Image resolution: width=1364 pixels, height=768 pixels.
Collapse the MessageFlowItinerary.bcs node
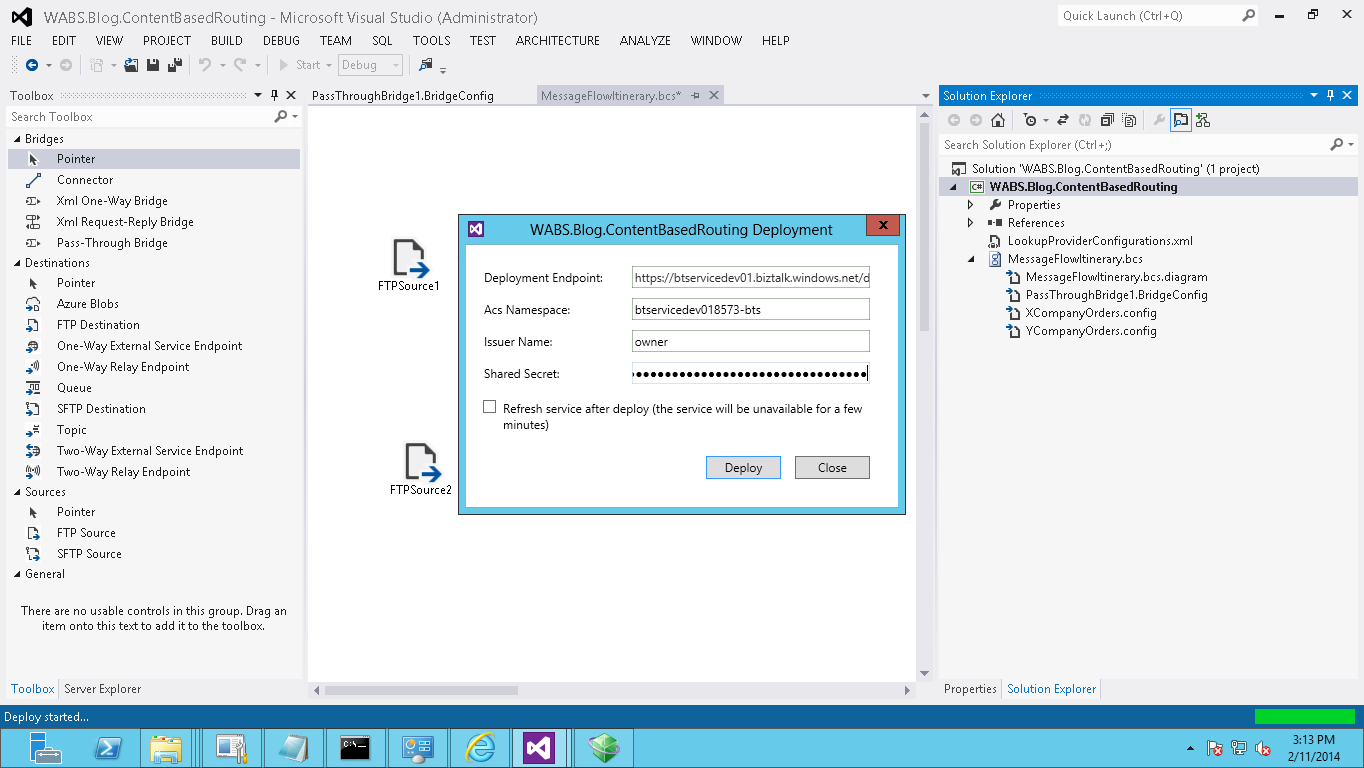970,259
